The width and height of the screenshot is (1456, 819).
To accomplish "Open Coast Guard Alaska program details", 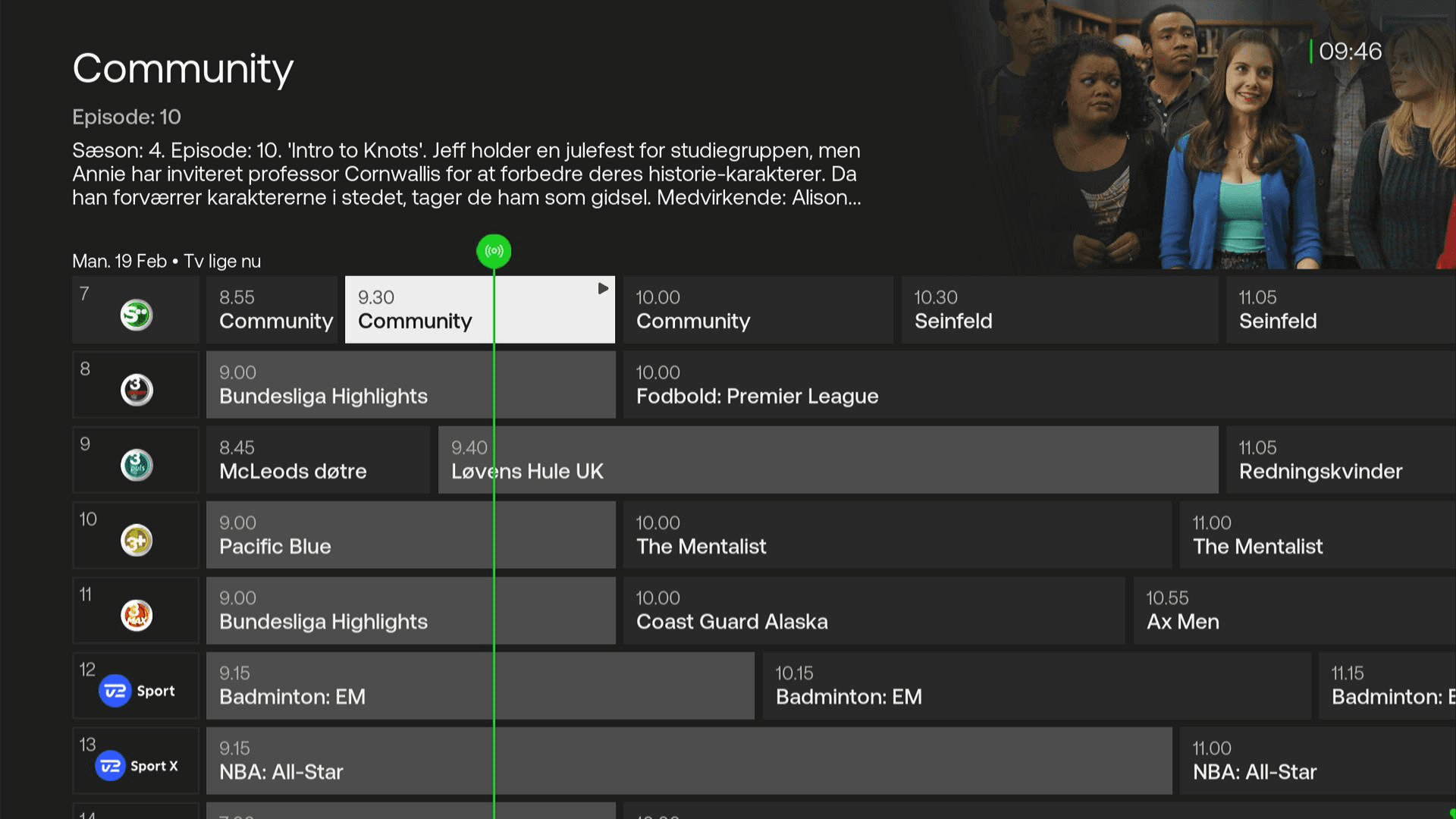I will pos(872,610).
